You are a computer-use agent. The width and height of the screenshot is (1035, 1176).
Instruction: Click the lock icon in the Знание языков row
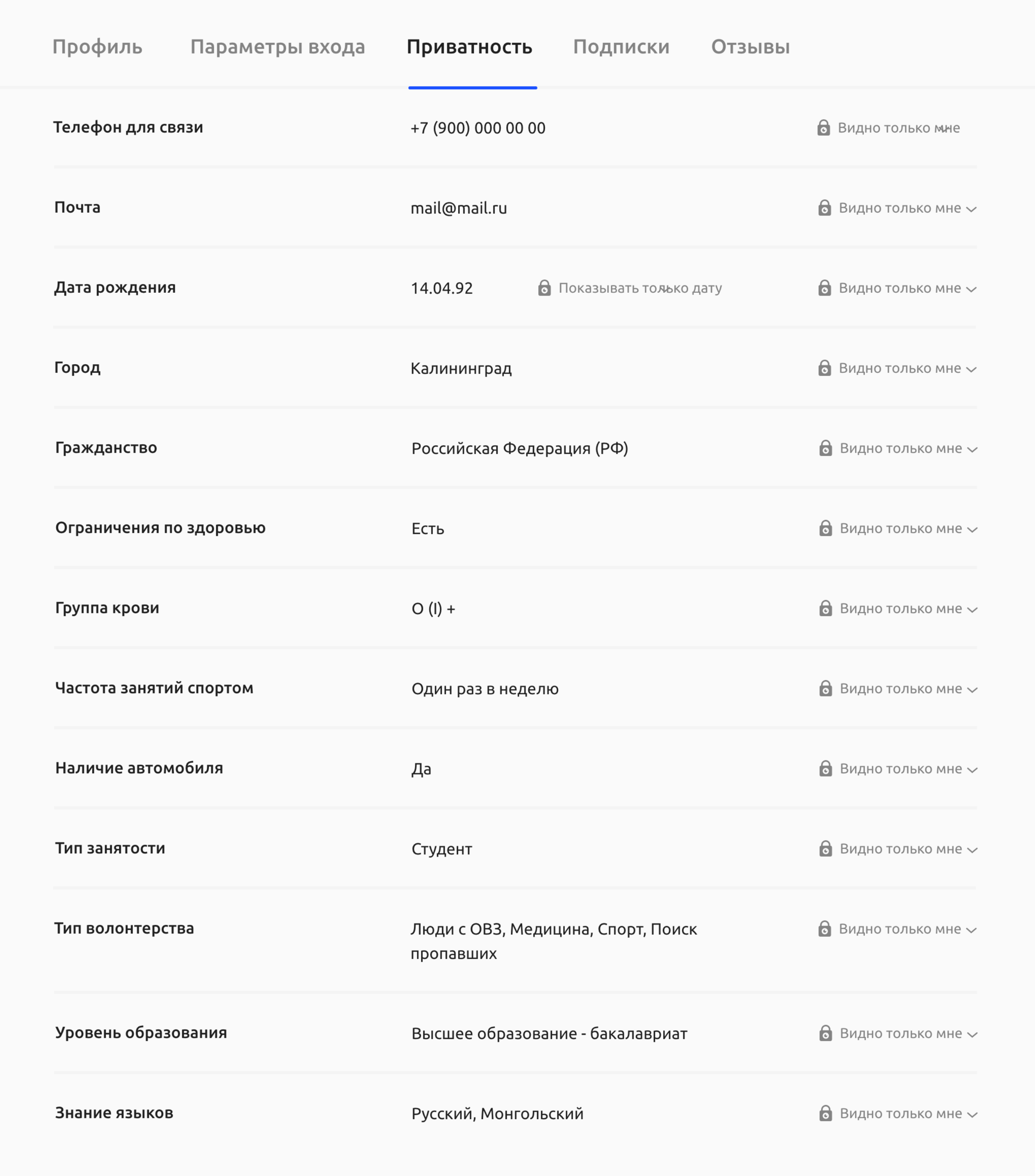pyautogui.click(x=826, y=1113)
